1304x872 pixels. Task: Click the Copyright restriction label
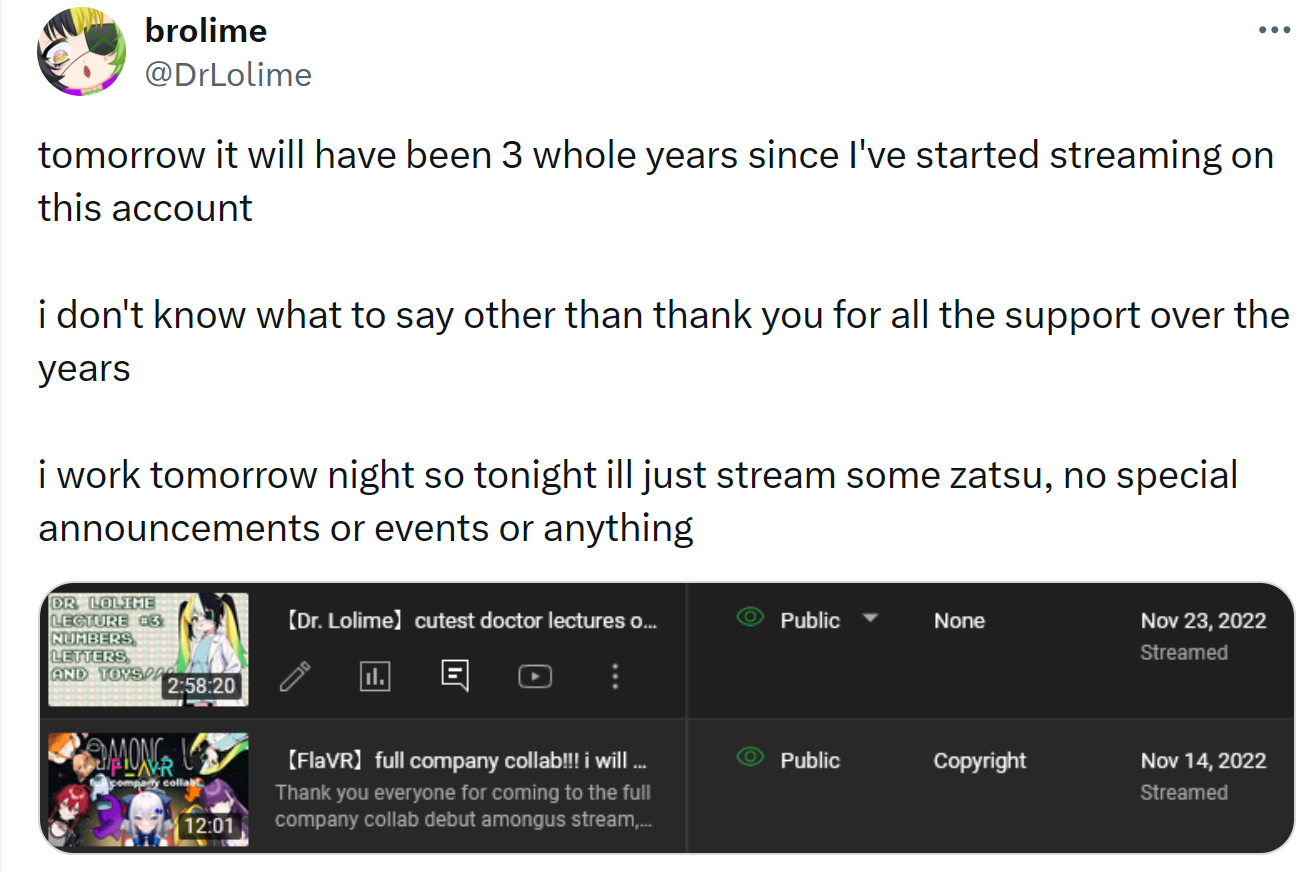click(979, 760)
